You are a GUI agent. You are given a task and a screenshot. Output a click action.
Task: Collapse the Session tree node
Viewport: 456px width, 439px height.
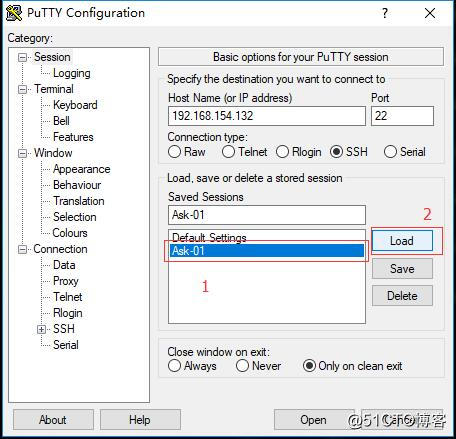[x=22, y=57]
